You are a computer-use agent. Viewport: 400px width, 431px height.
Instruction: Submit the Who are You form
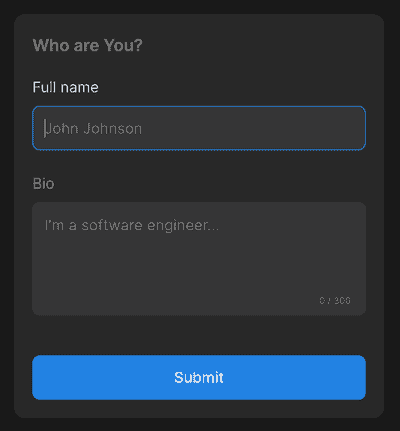[199, 377]
